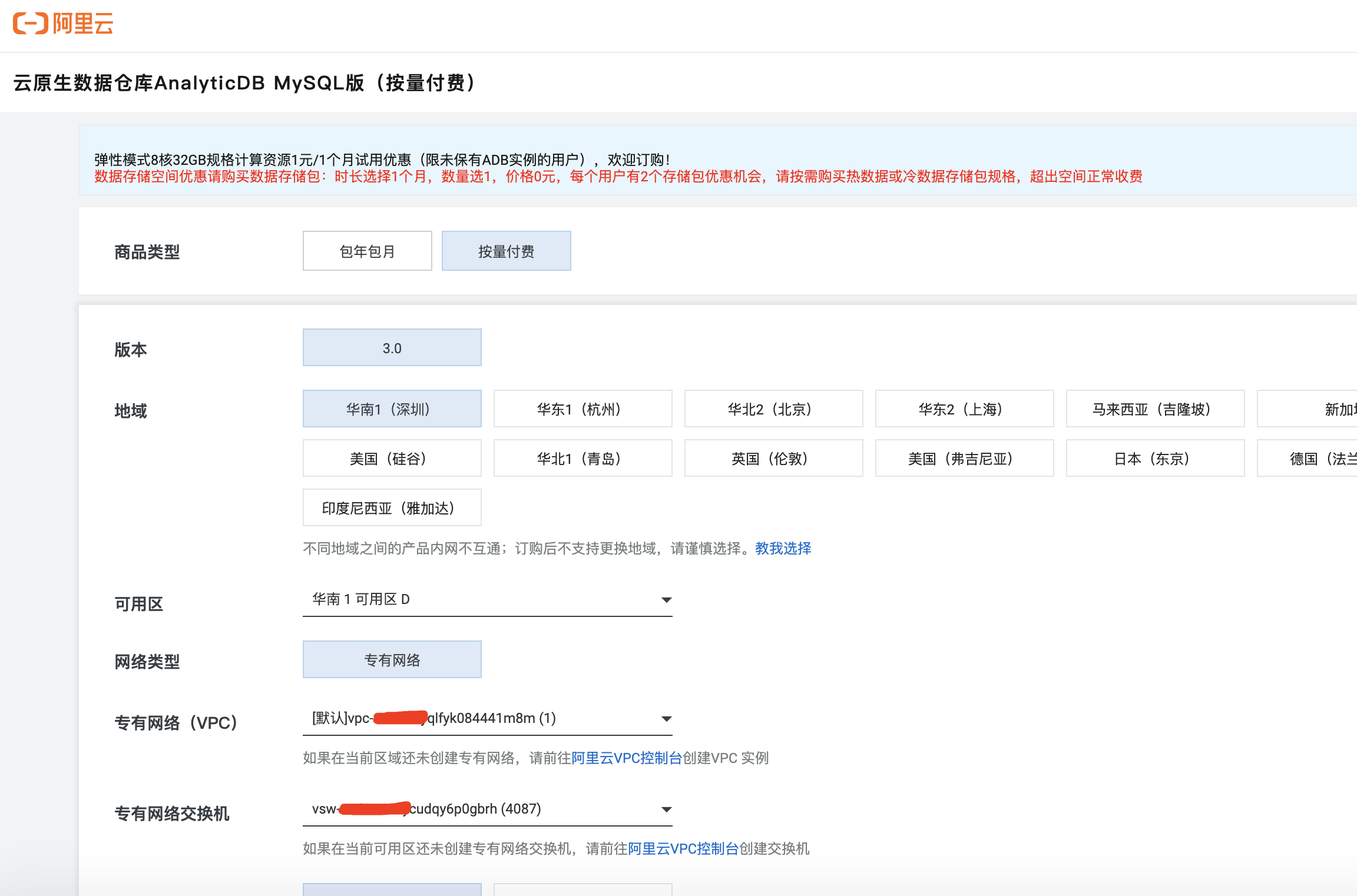Screen dimensions: 1357x896
Task: Select 英国（伦敦）region
Action: pos(773,458)
